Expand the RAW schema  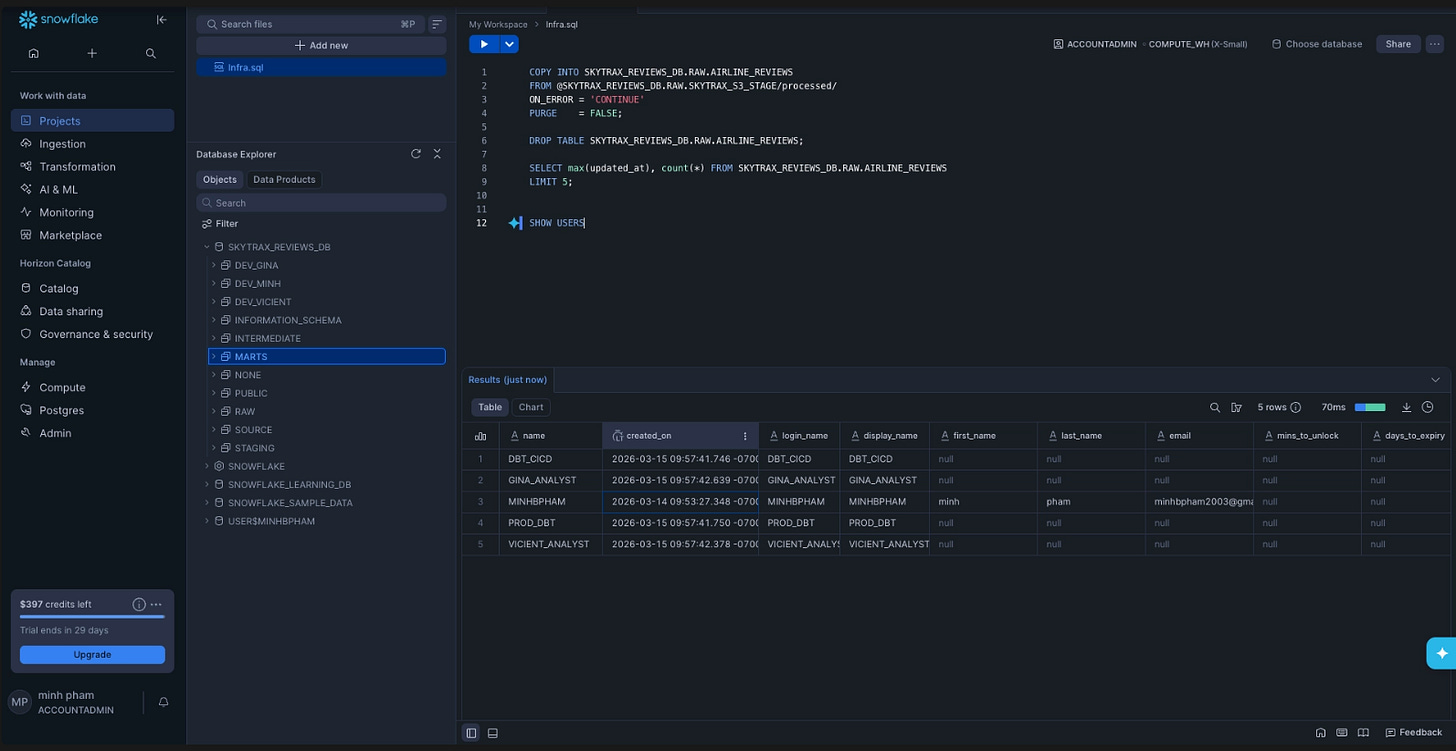[x=214, y=411]
